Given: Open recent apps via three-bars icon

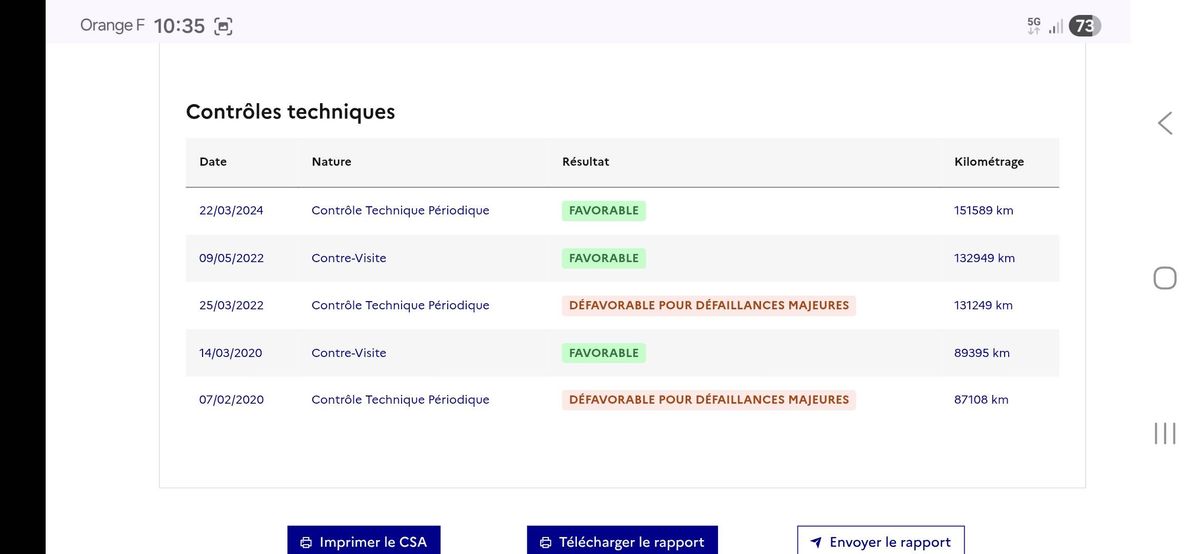Looking at the screenshot, I should point(1165,433).
